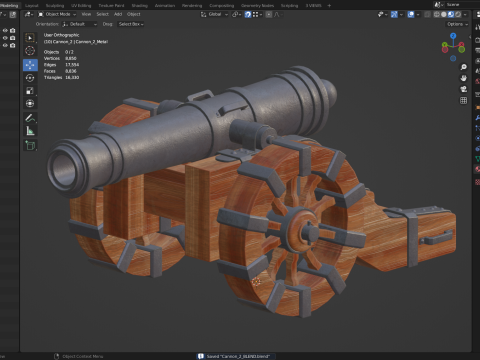Toggle camera view with camera icon
Image resolution: width=480 pixels, height=360 pixels.
pos(463,89)
